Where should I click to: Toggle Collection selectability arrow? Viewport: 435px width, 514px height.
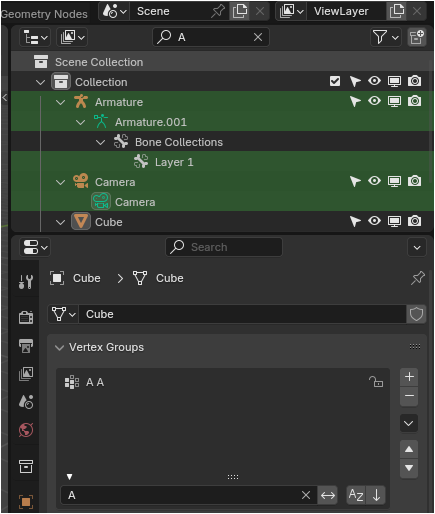click(x=355, y=81)
